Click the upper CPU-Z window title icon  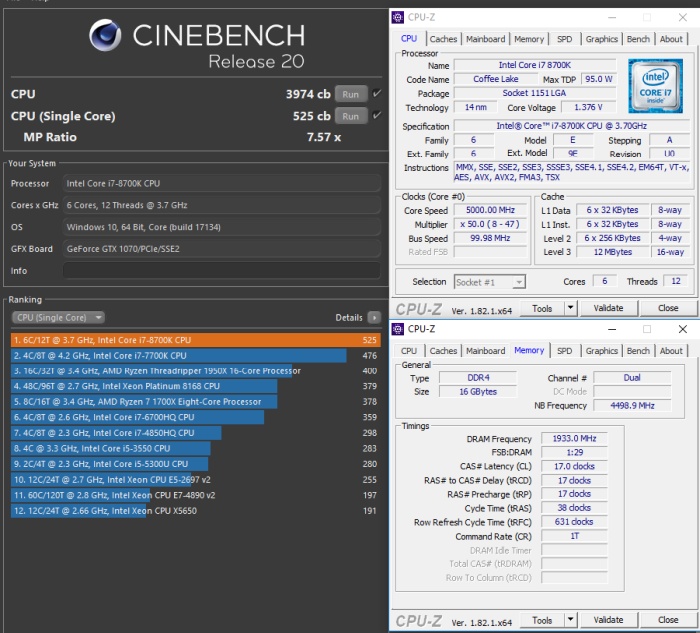[x=397, y=17]
